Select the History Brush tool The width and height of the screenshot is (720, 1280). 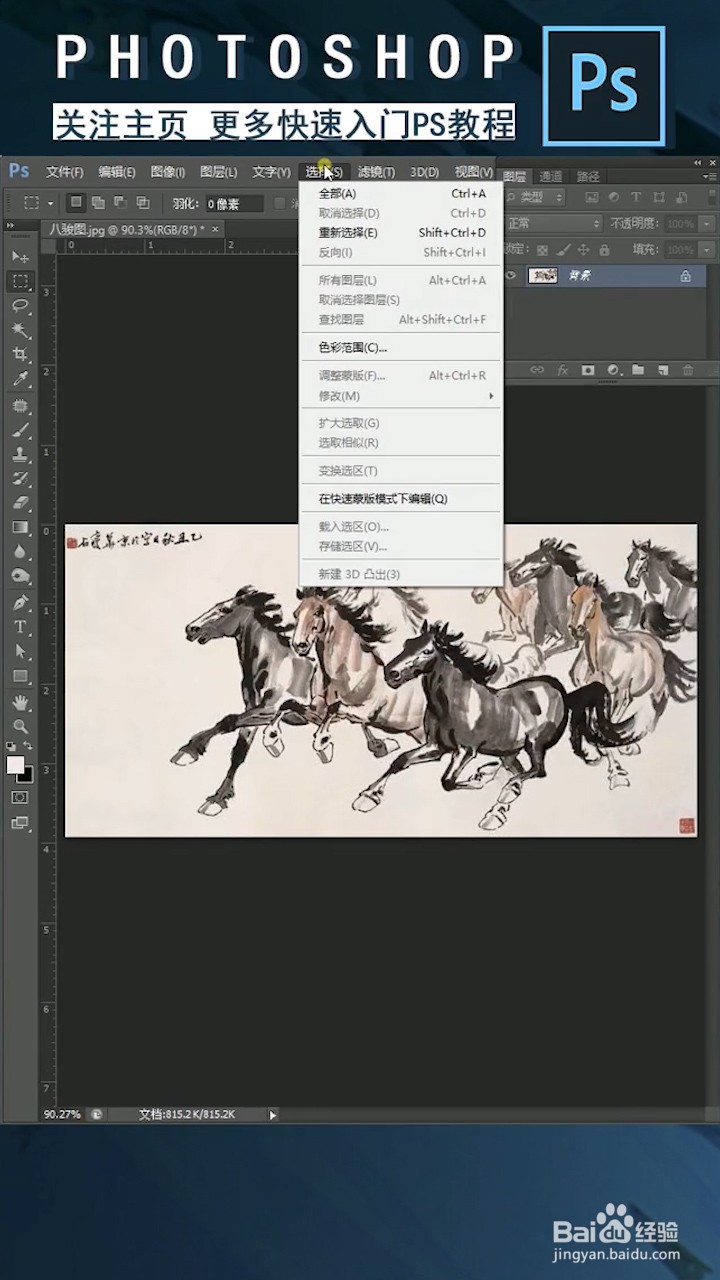(20, 479)
